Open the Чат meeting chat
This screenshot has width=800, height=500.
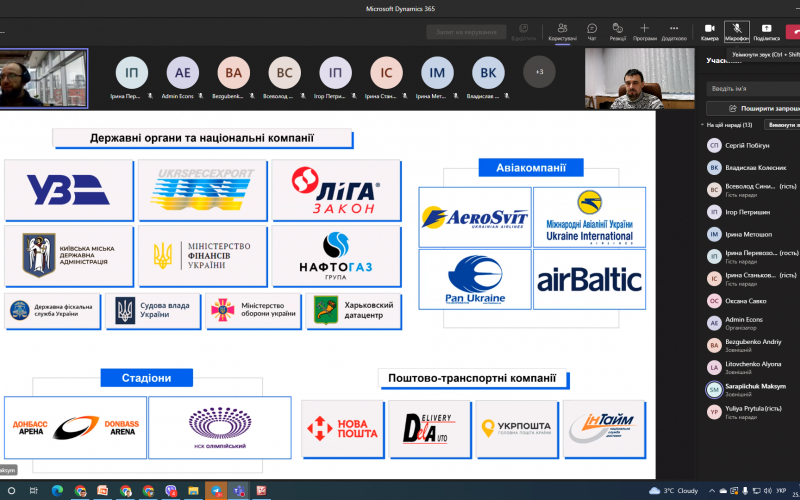tap(592, 32)
